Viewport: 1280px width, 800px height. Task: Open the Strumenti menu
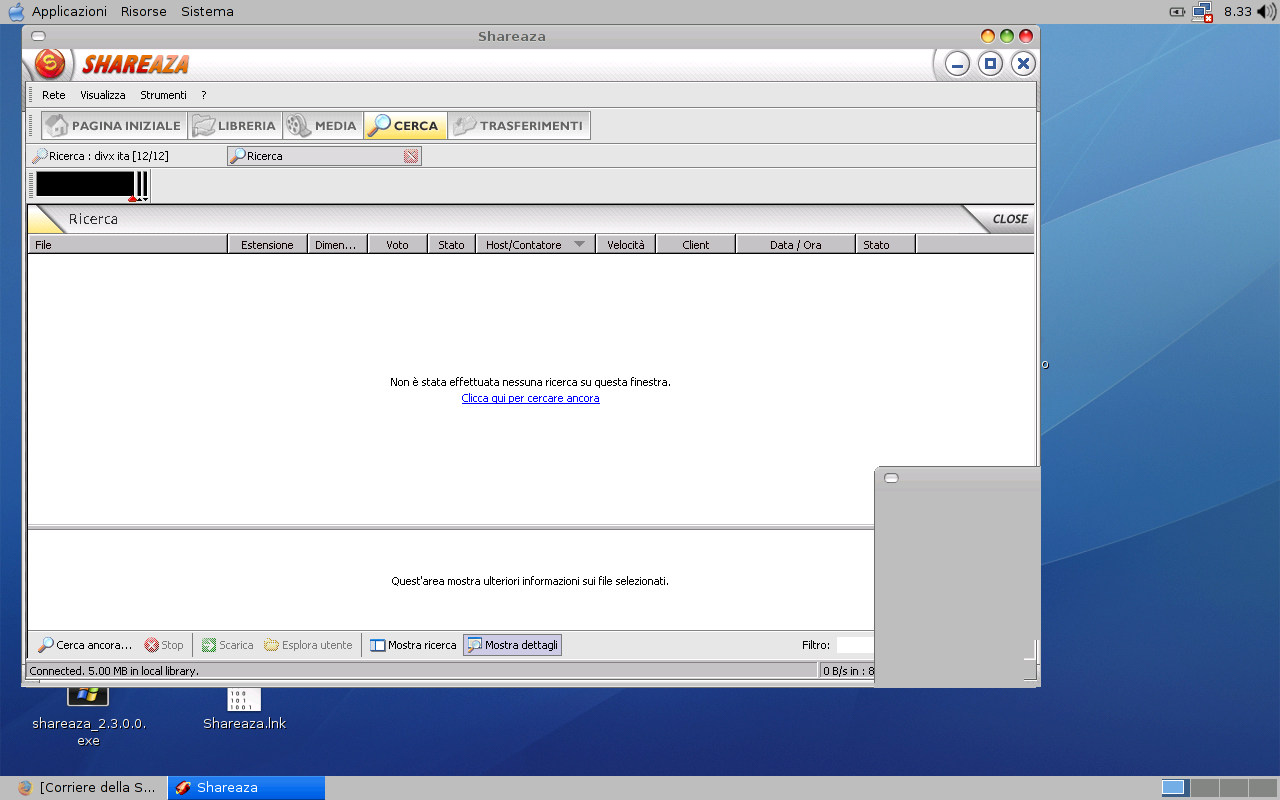pos(163,95)
